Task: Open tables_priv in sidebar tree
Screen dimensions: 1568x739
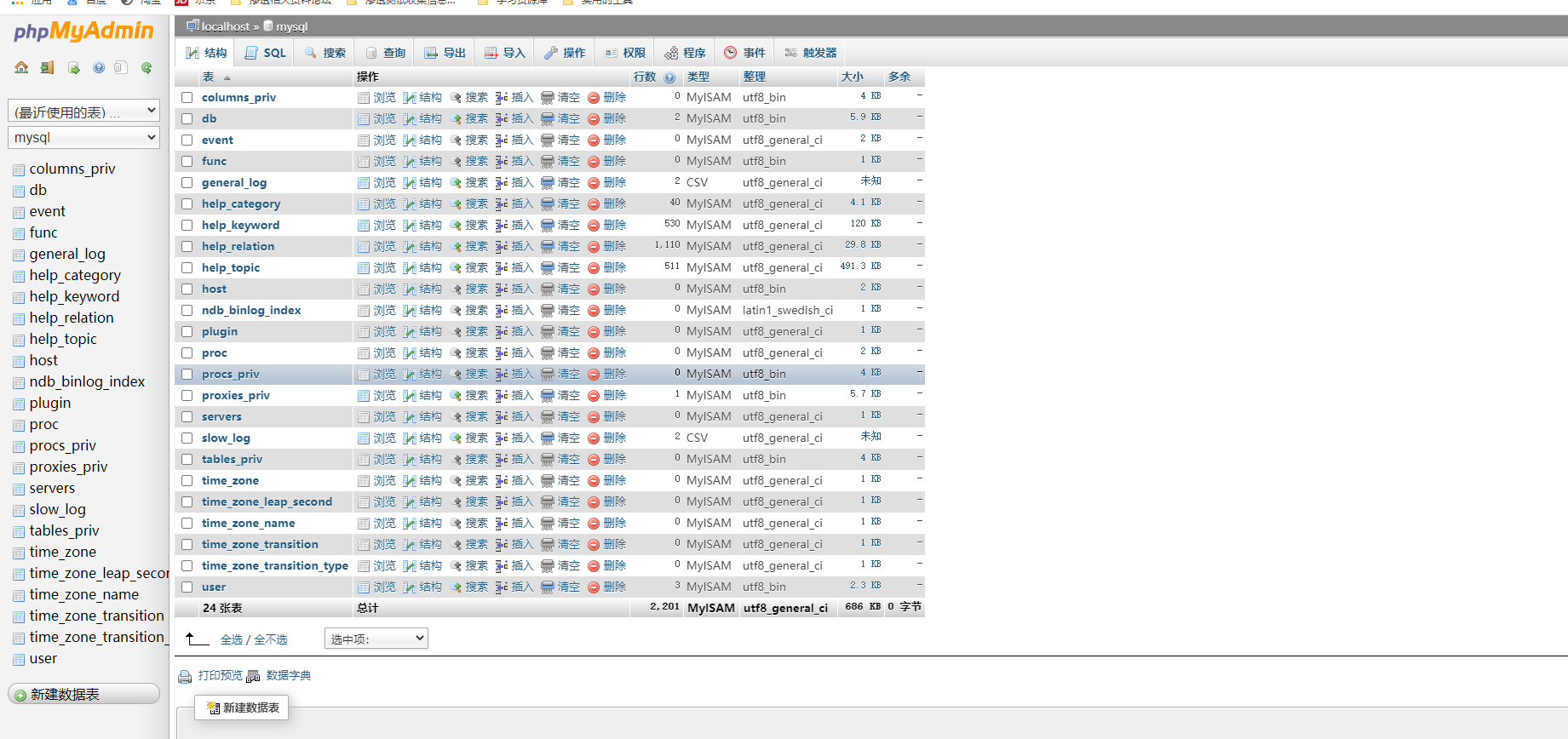Action: click(64, 531)
